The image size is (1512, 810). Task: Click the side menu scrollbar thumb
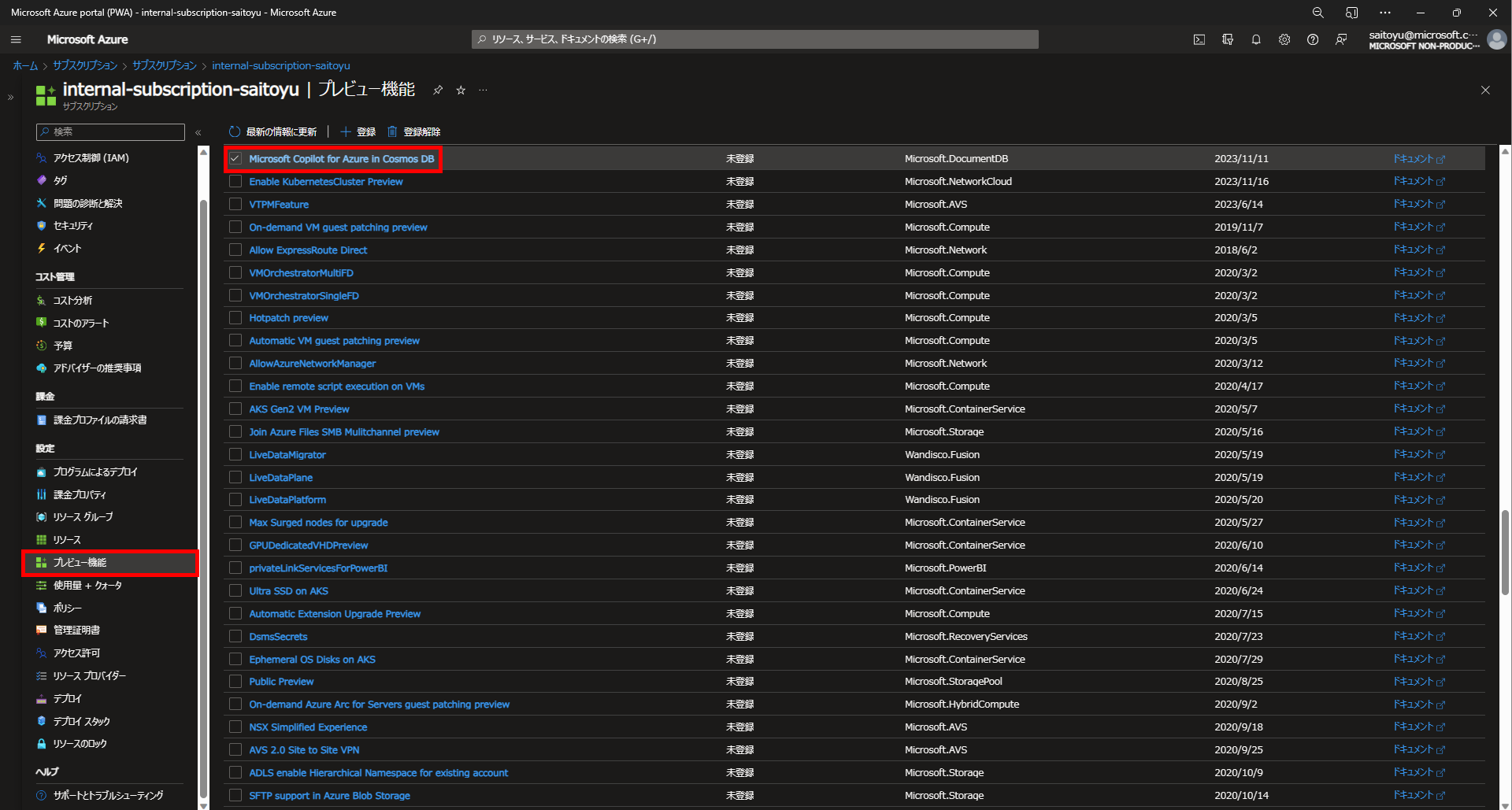pos(203,499)
